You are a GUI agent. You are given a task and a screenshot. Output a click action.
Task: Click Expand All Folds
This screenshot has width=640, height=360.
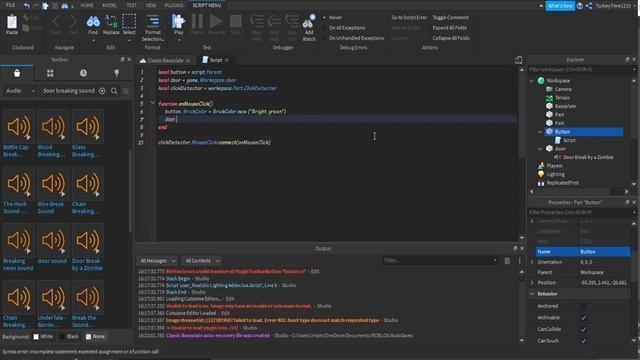pyautogui.click(x=449, y=28)
